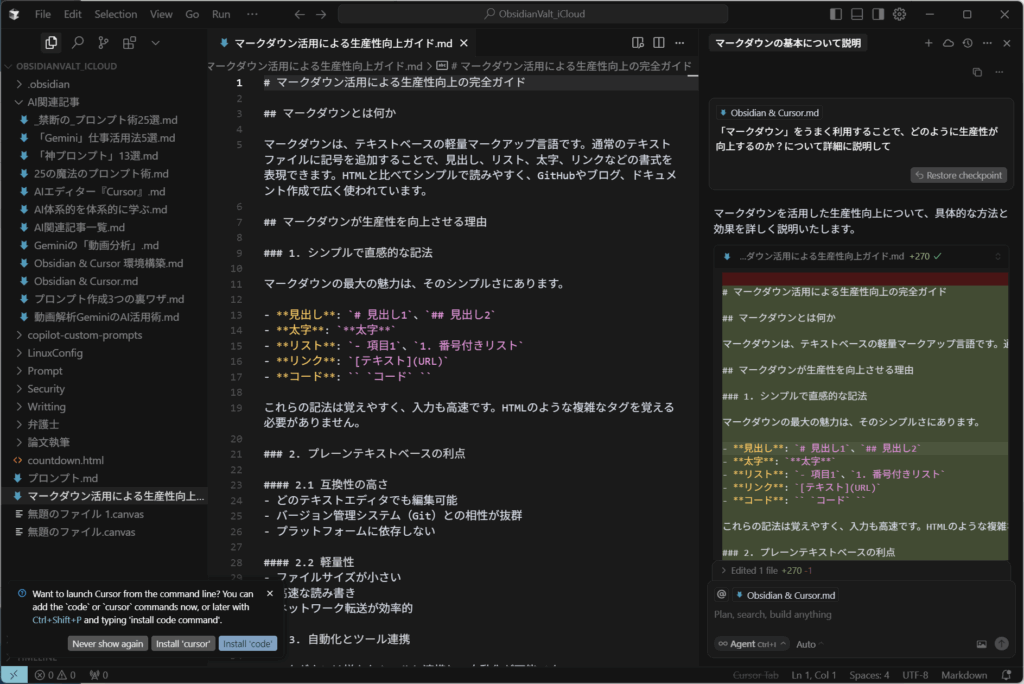This screenshot has height=684, width=1024.
Task: Click the attach image icon in chat input
Action: (981, 644)
